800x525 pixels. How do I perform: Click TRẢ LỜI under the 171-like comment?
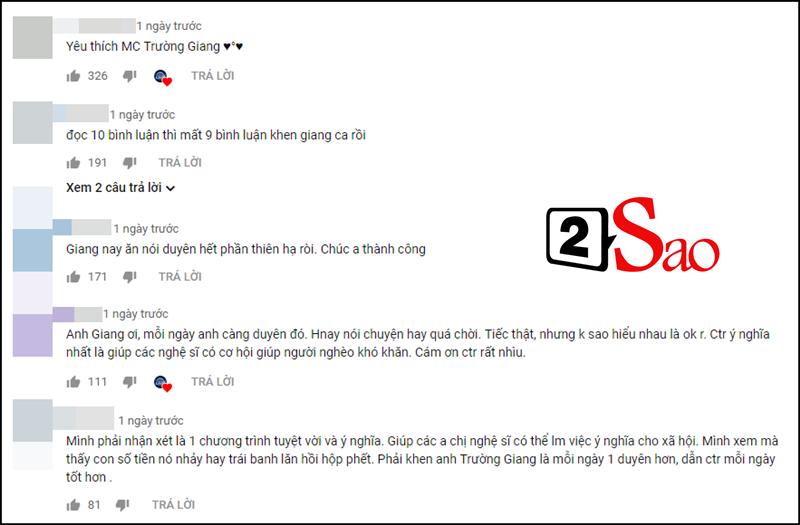(x=180, y=277)
